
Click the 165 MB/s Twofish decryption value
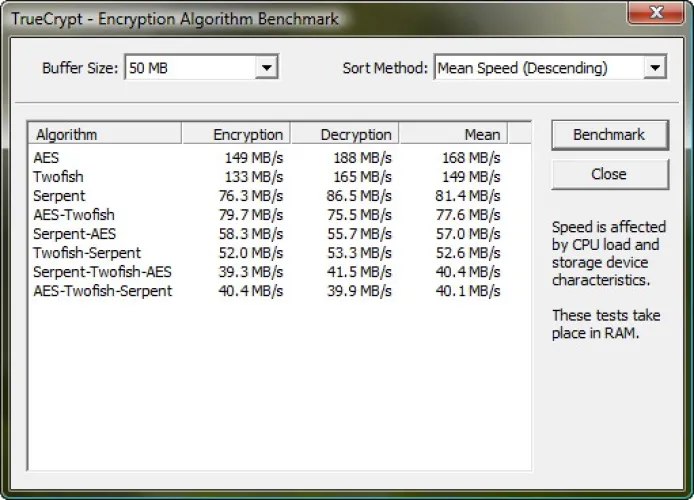pos(362,177)
